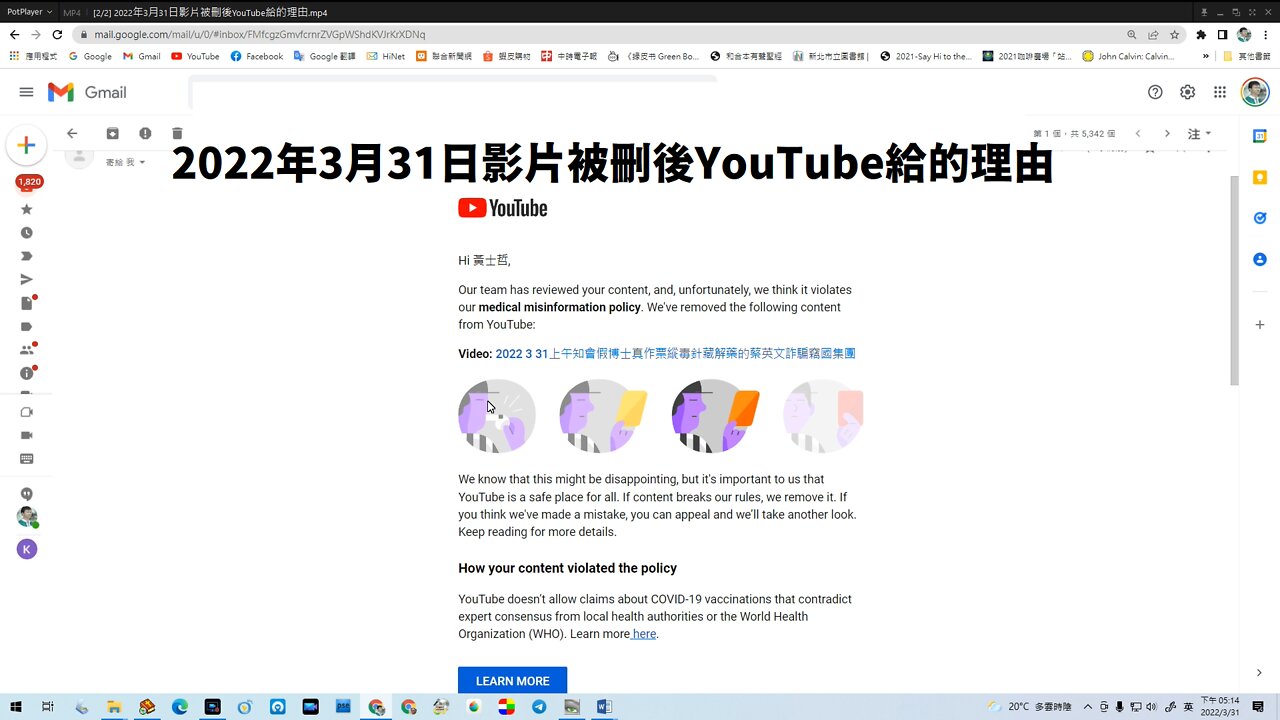Open Edge browser from taskbar
Screen dimensions: 1280x720
coord(180,707)
